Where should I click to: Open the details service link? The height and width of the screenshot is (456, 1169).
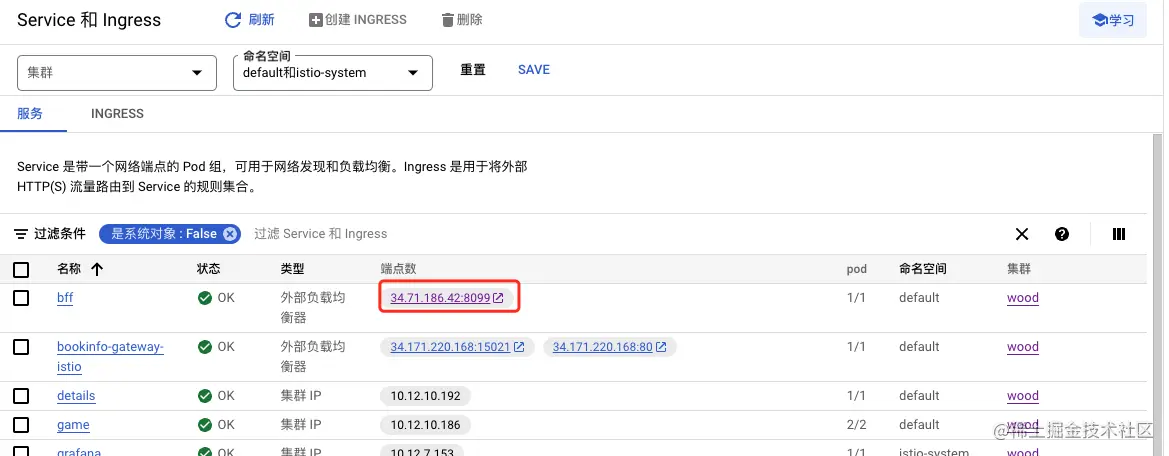[x=76, y=396]
